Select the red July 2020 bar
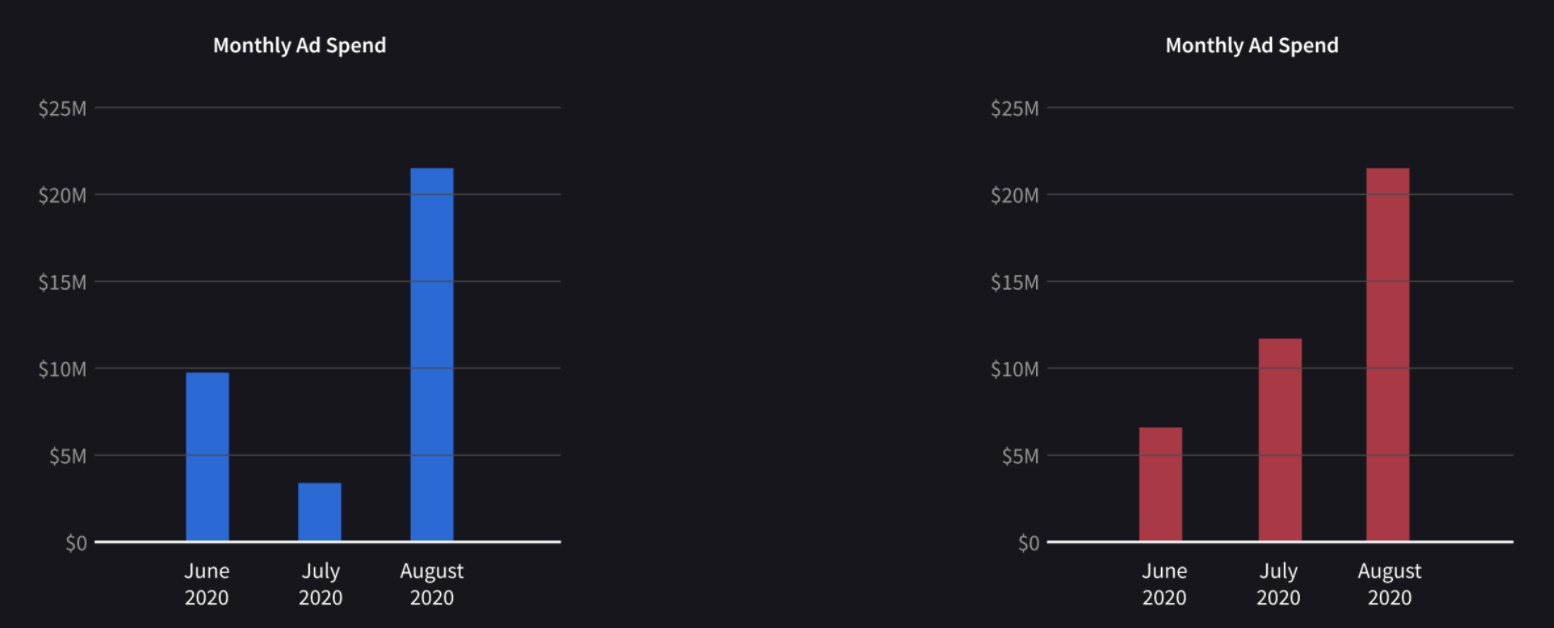 (x=1280, y=440)
